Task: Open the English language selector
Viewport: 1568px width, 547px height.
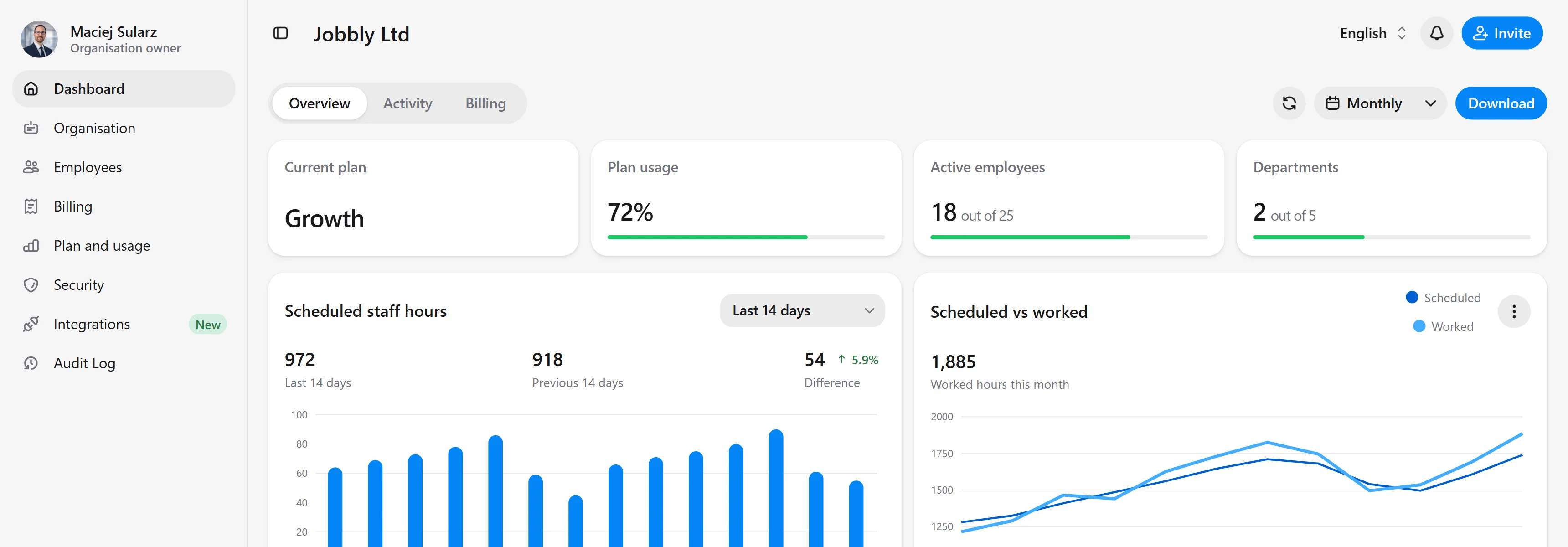Action: pos(1373,33)
